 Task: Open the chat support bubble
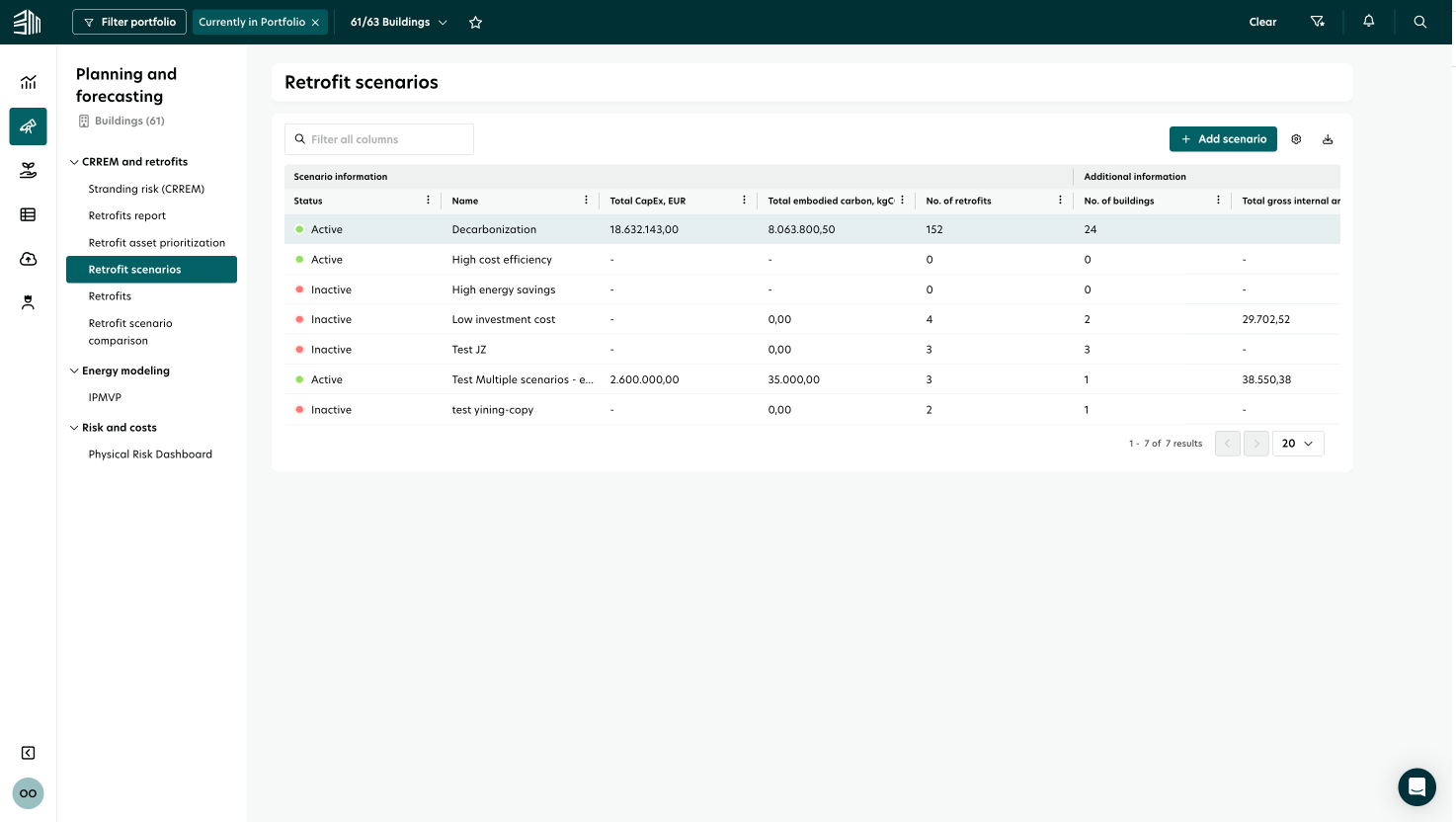pyautogui.click(x=1416, y=787)
